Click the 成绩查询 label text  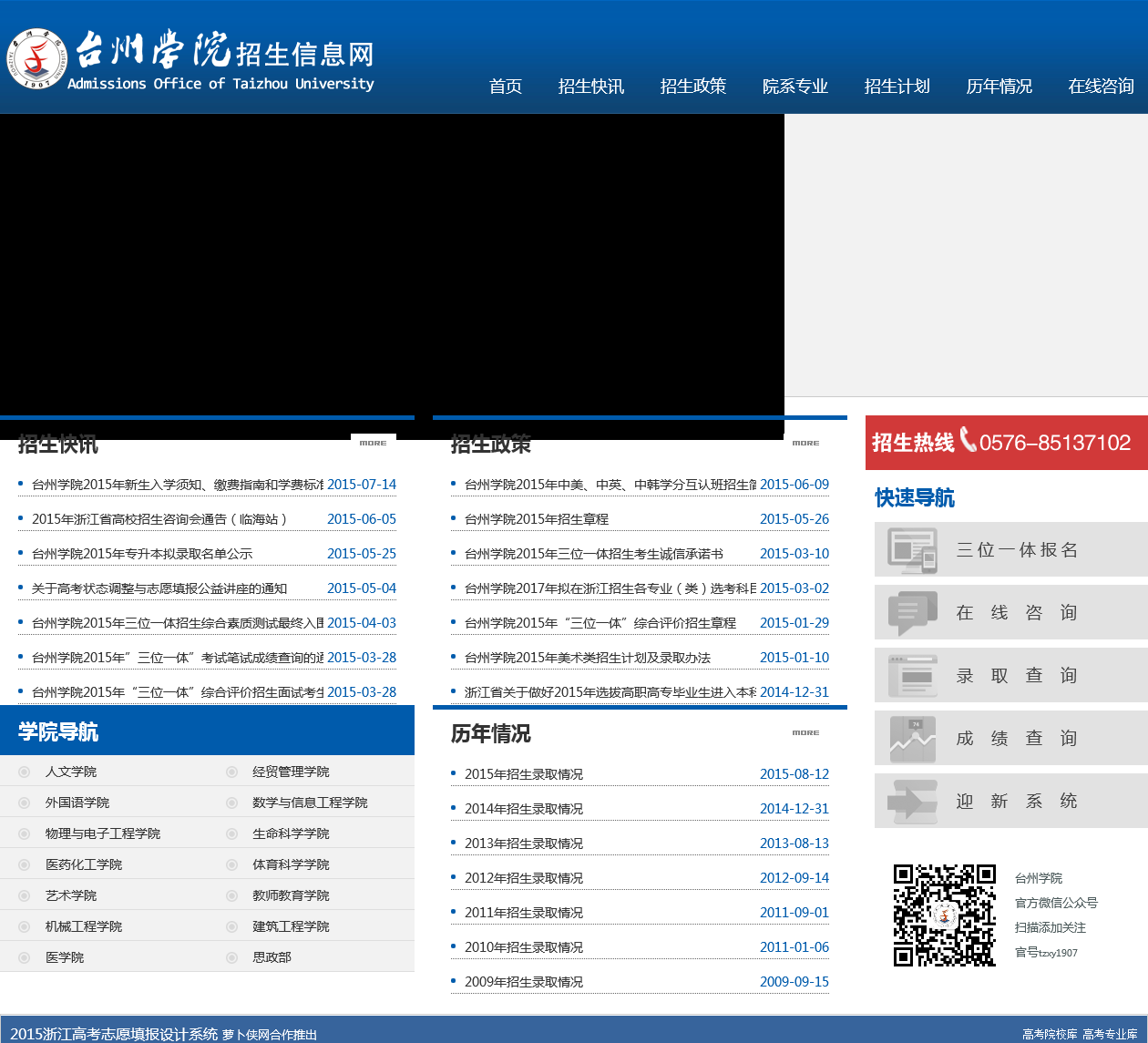(x=1017, y=738)
